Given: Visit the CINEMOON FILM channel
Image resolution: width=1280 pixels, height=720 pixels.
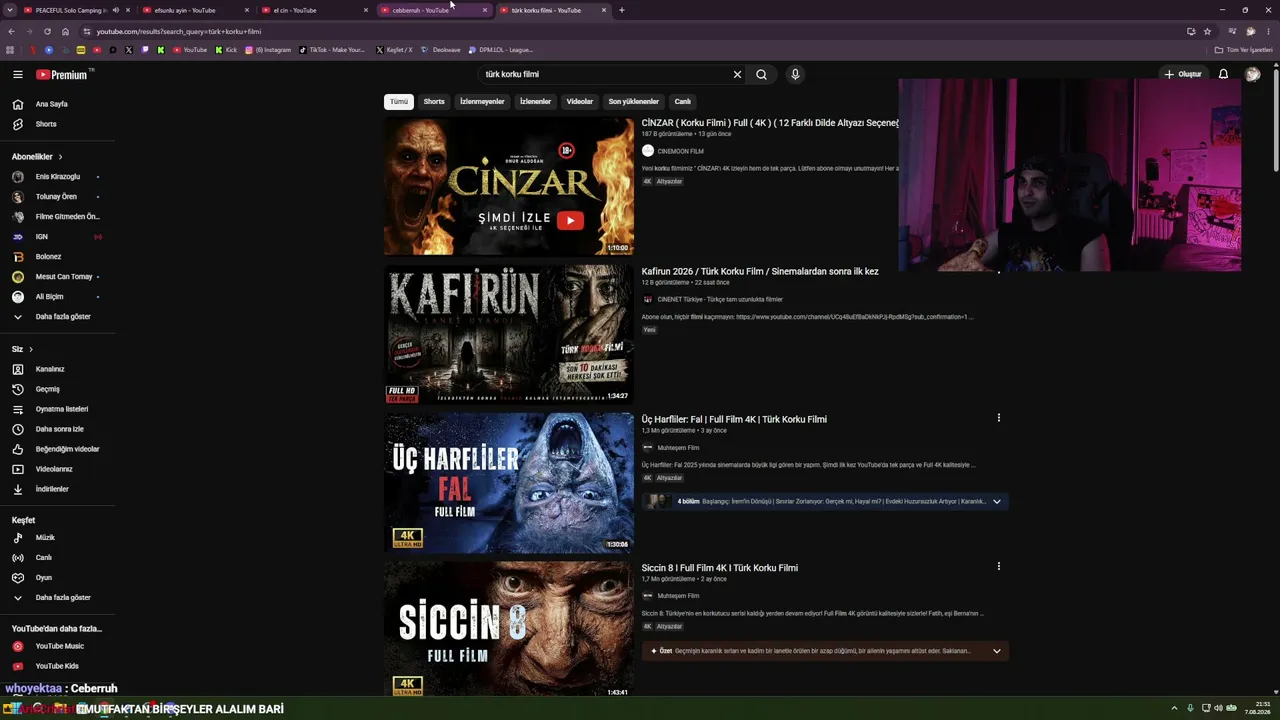Looking at the screenshot, I should [680, 151].
